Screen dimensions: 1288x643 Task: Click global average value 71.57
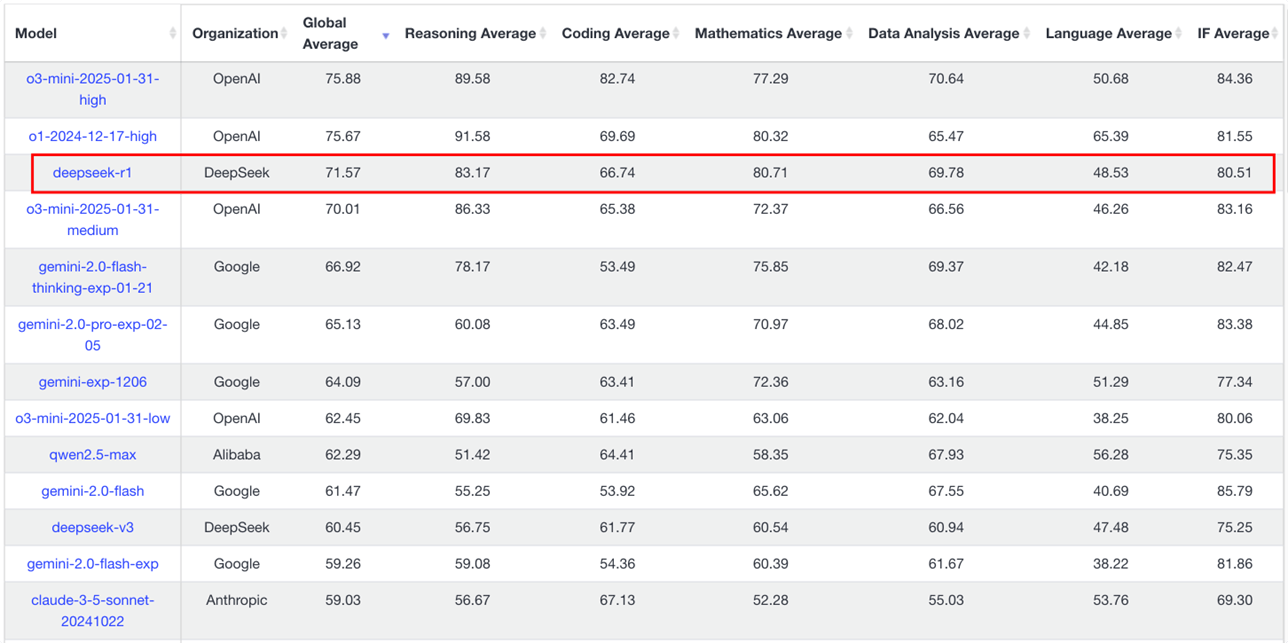click(343, 173)
